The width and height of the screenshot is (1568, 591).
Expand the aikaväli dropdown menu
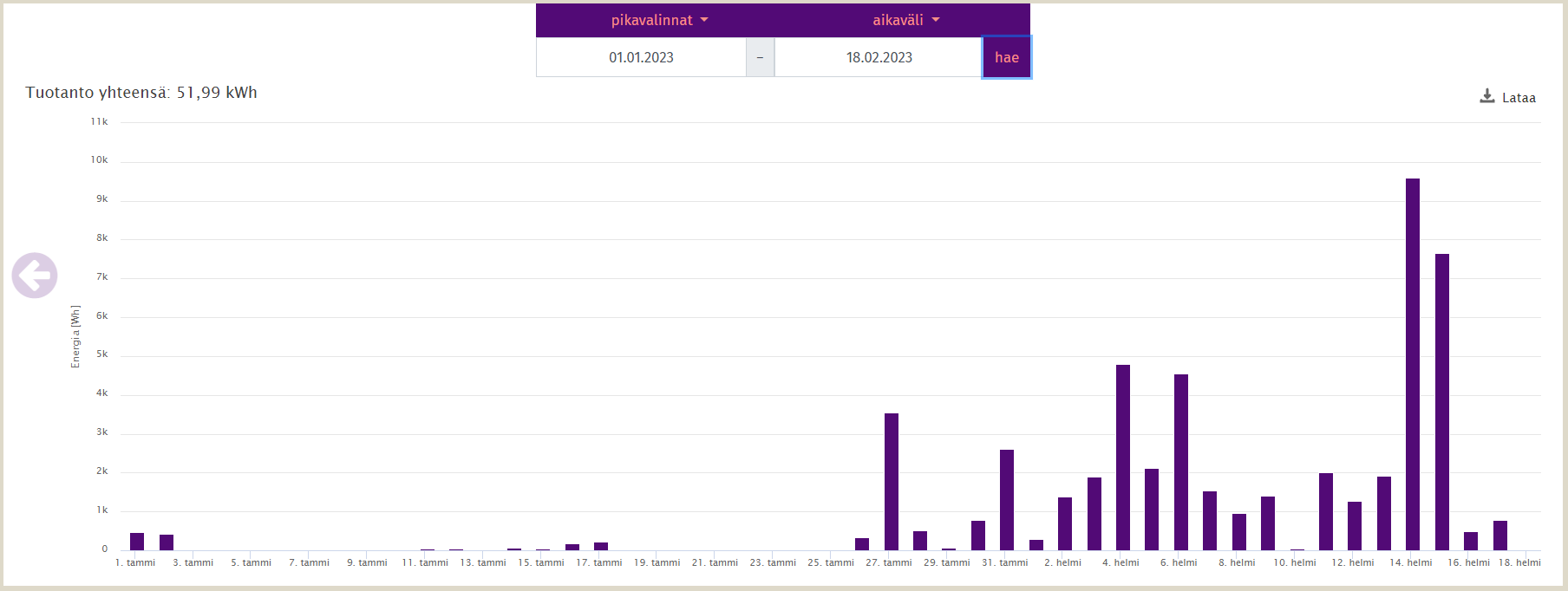click(x=905, y=20)
